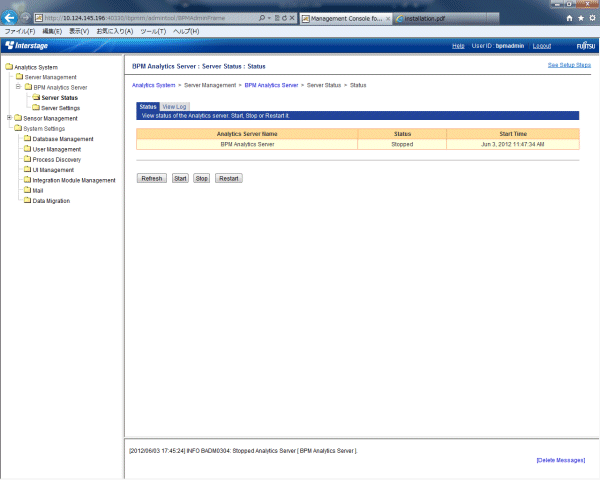
Task: Click the Start Time column header
Action: (513, 134)
